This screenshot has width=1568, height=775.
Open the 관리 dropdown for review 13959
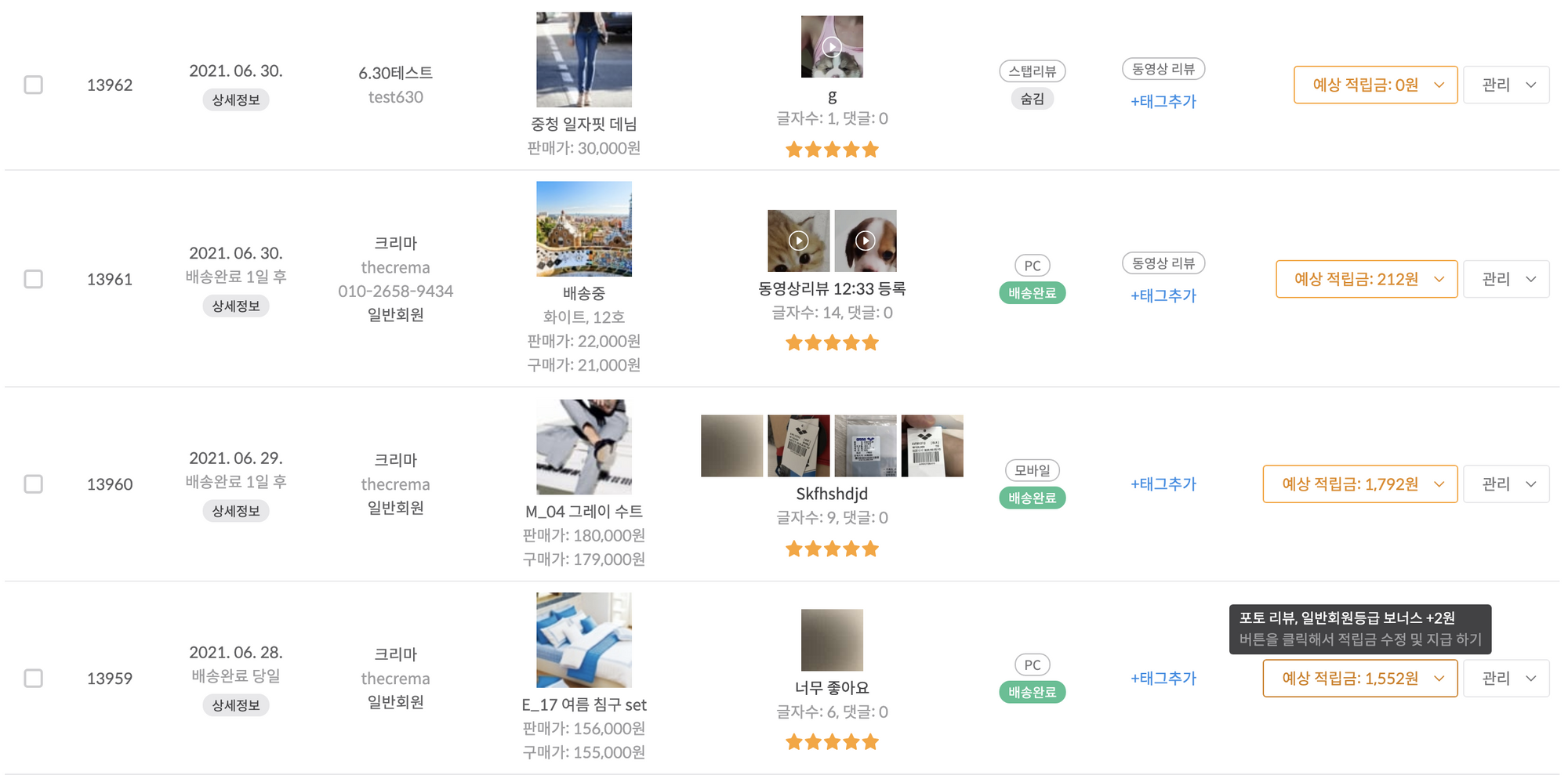coord(1506,678)
